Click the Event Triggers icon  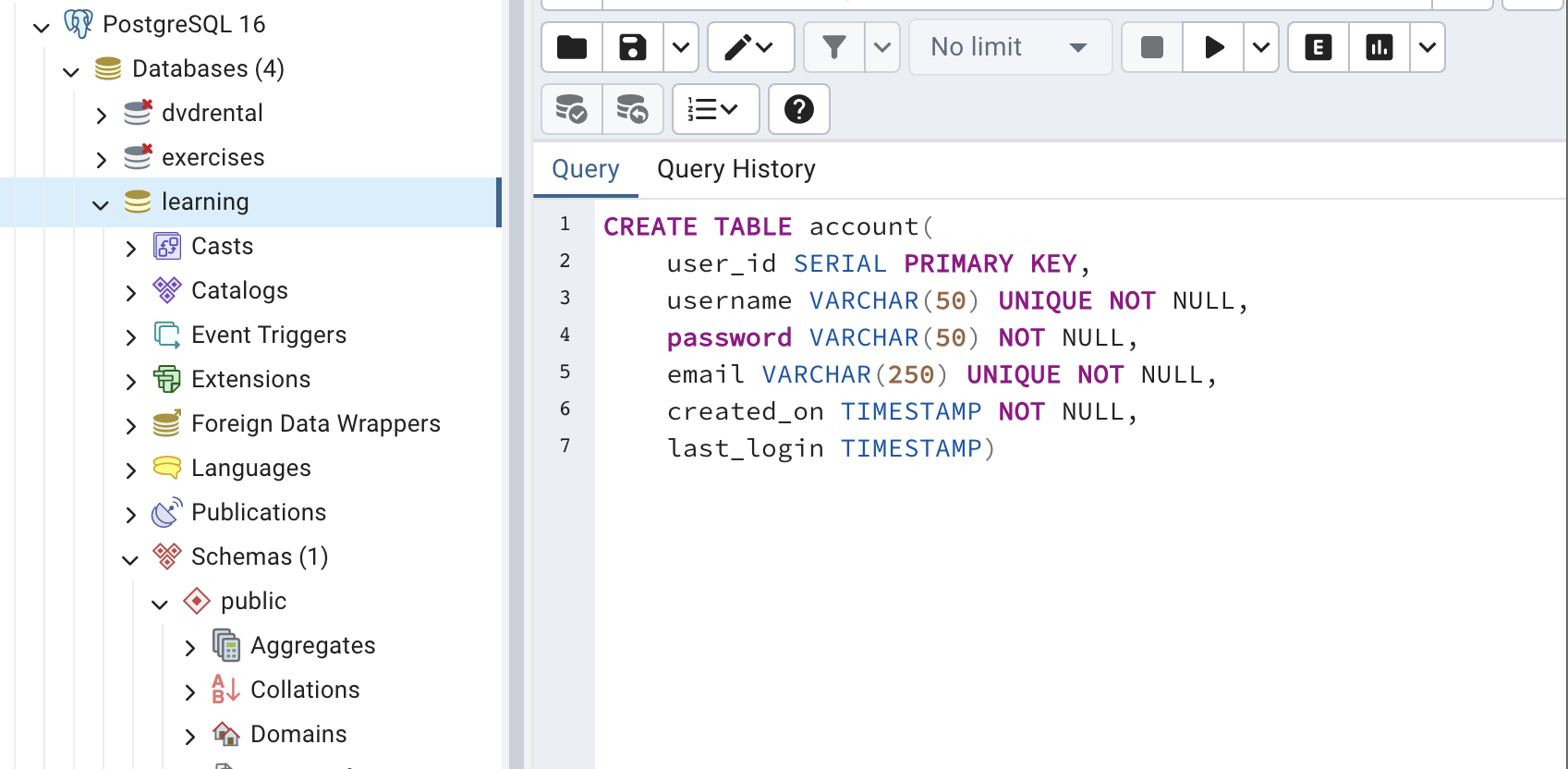(x=167, y=335)
